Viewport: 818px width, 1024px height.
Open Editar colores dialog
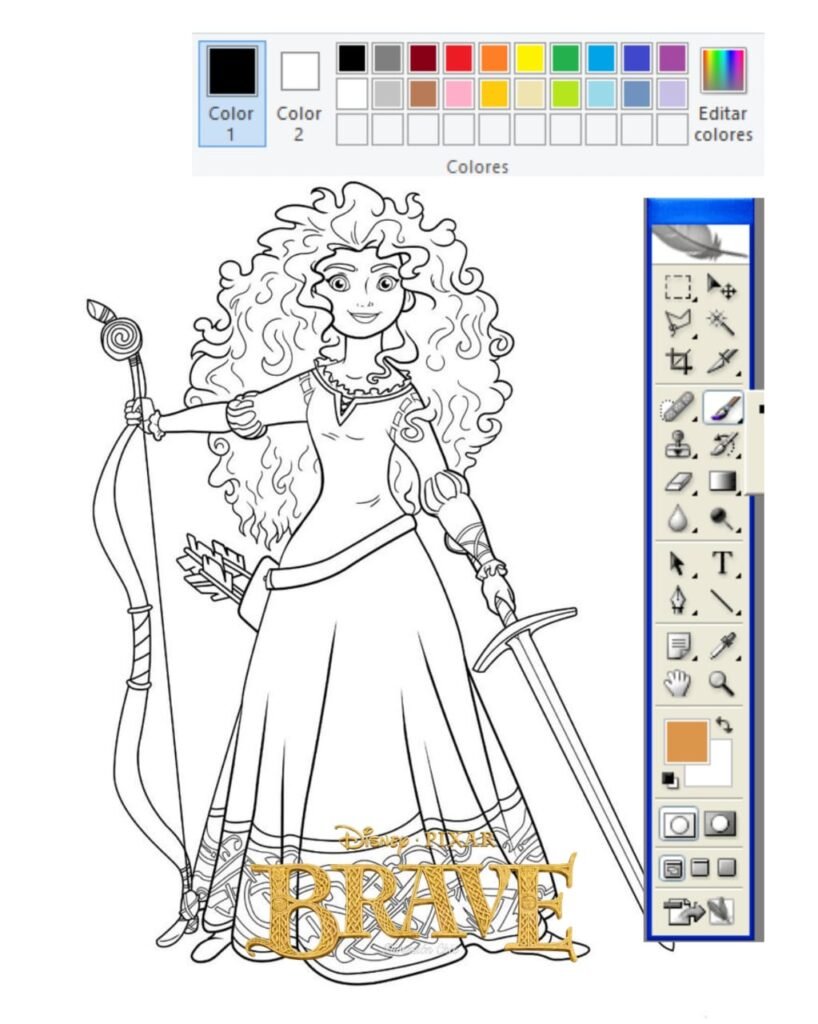click(x=723, y=93)
